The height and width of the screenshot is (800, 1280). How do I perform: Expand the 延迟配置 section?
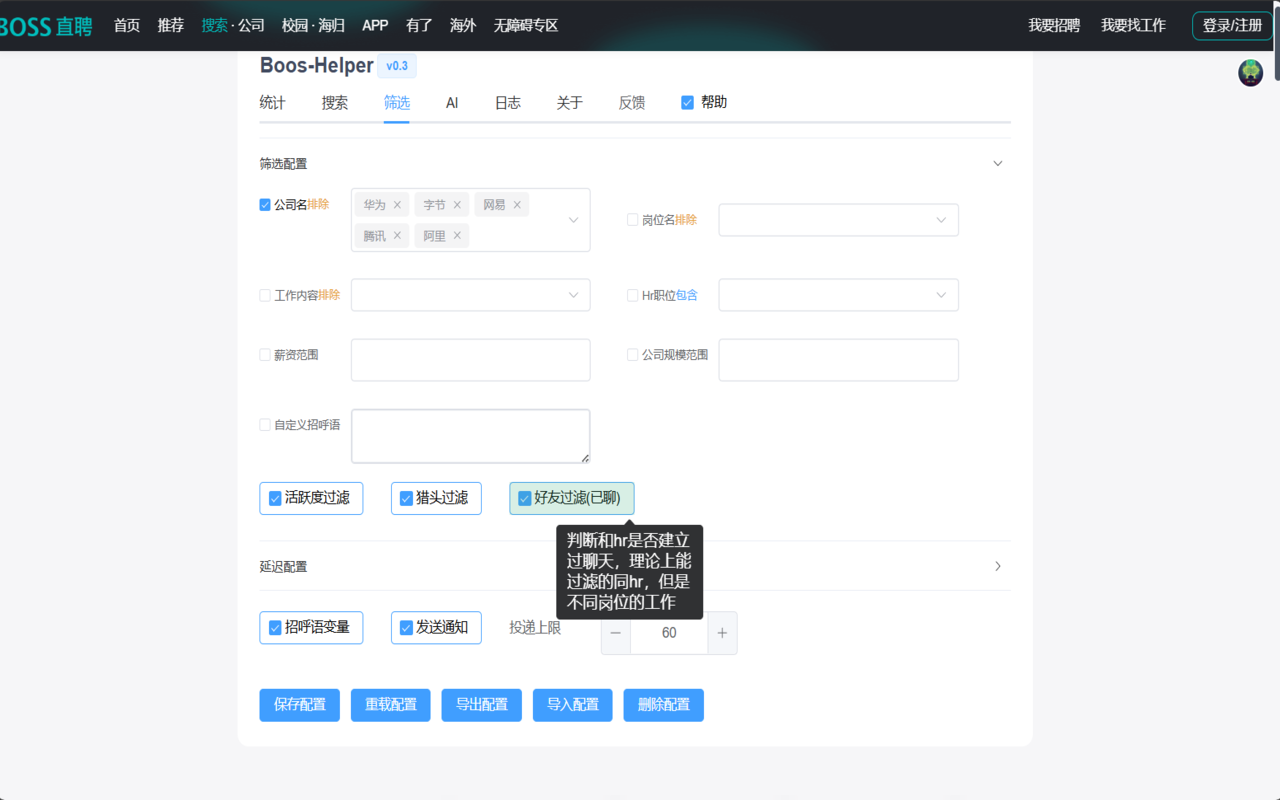(997, 565)
